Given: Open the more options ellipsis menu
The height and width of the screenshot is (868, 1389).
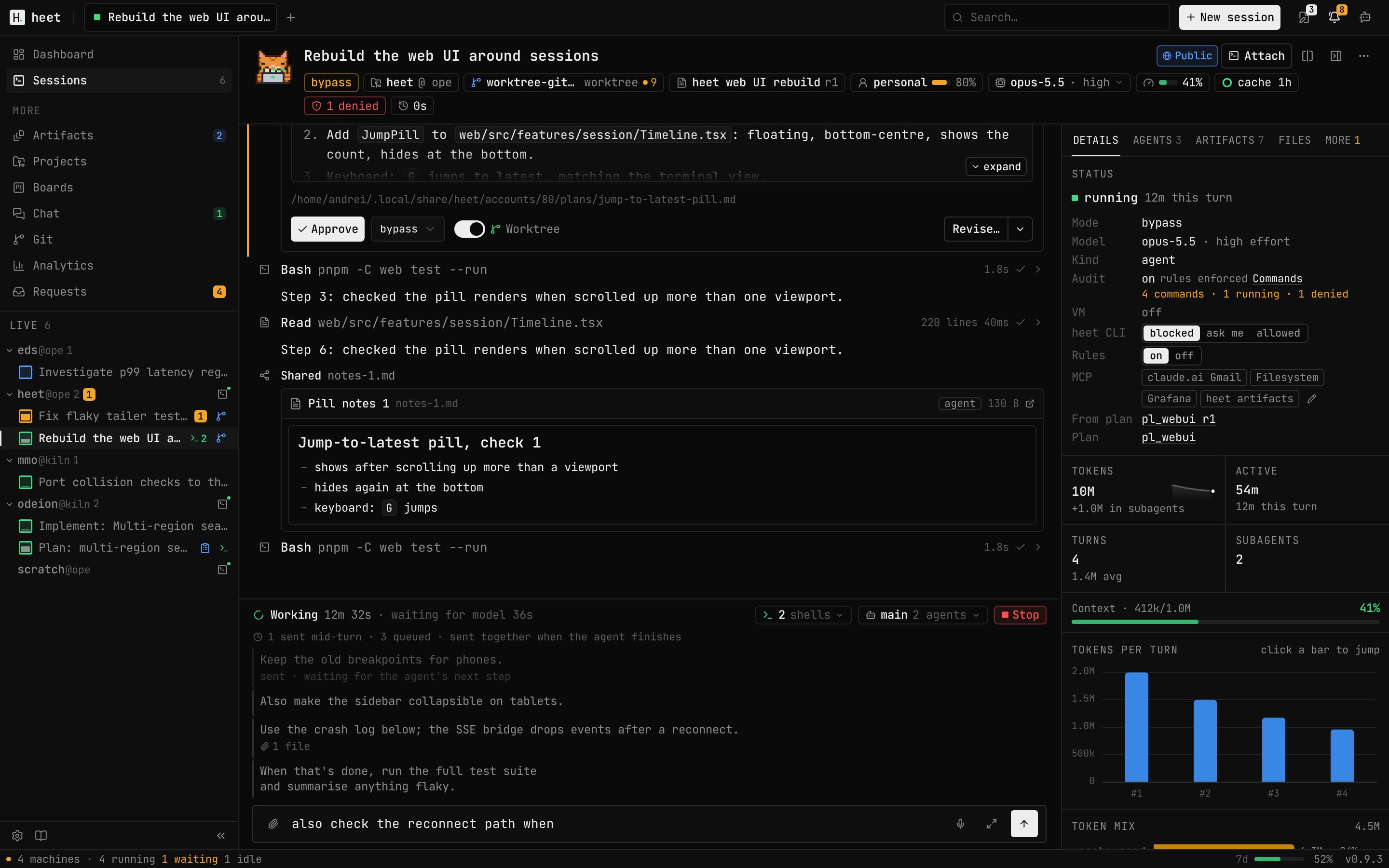Looking at the screenshot, I should coord(1364,55).
